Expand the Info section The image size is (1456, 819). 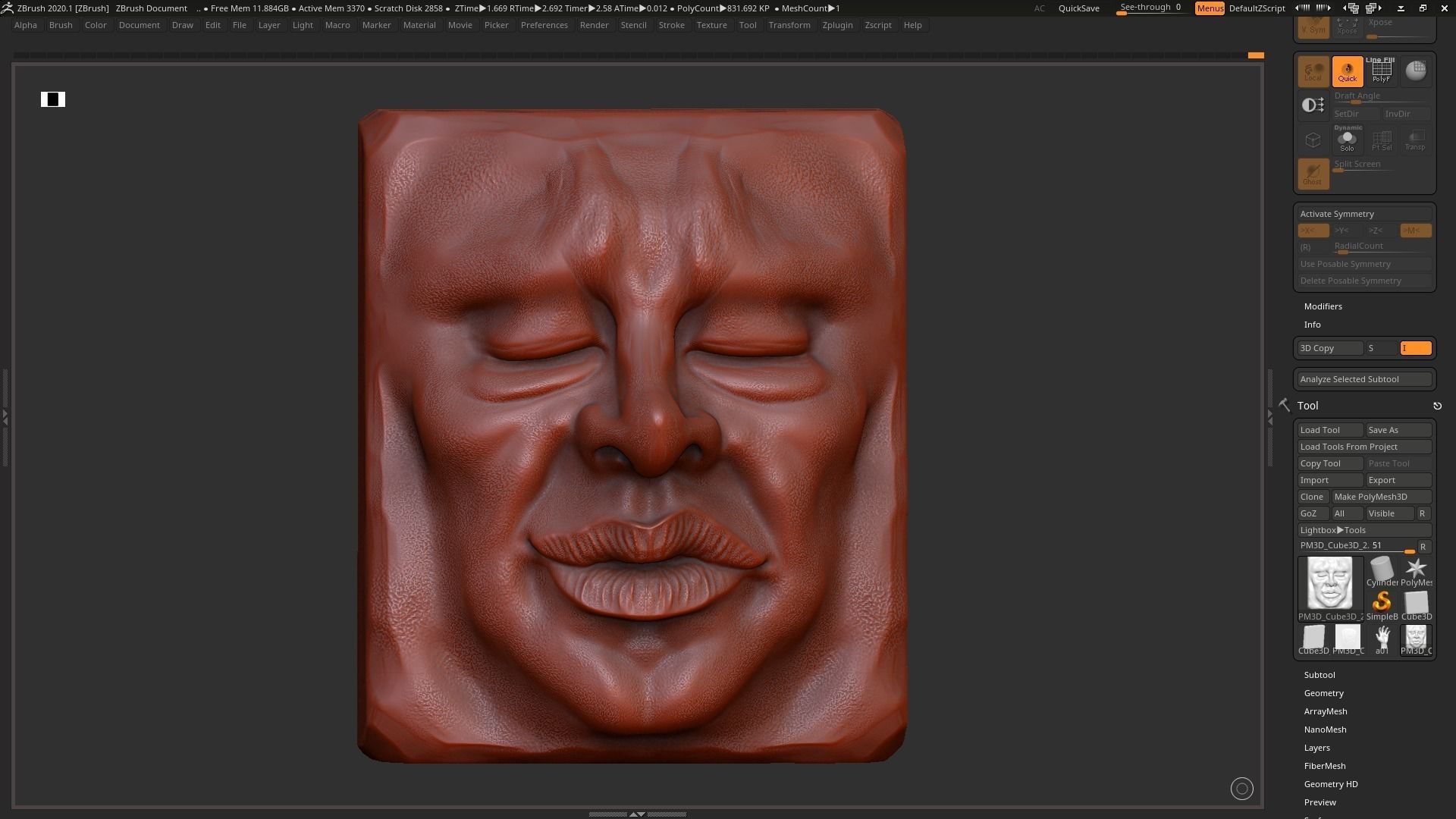pos(1312,325)
